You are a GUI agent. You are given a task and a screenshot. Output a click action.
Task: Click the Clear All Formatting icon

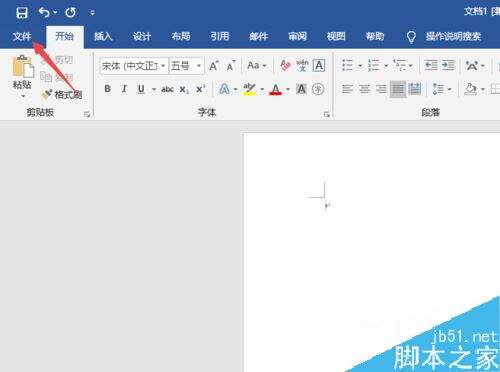(285, 65)
